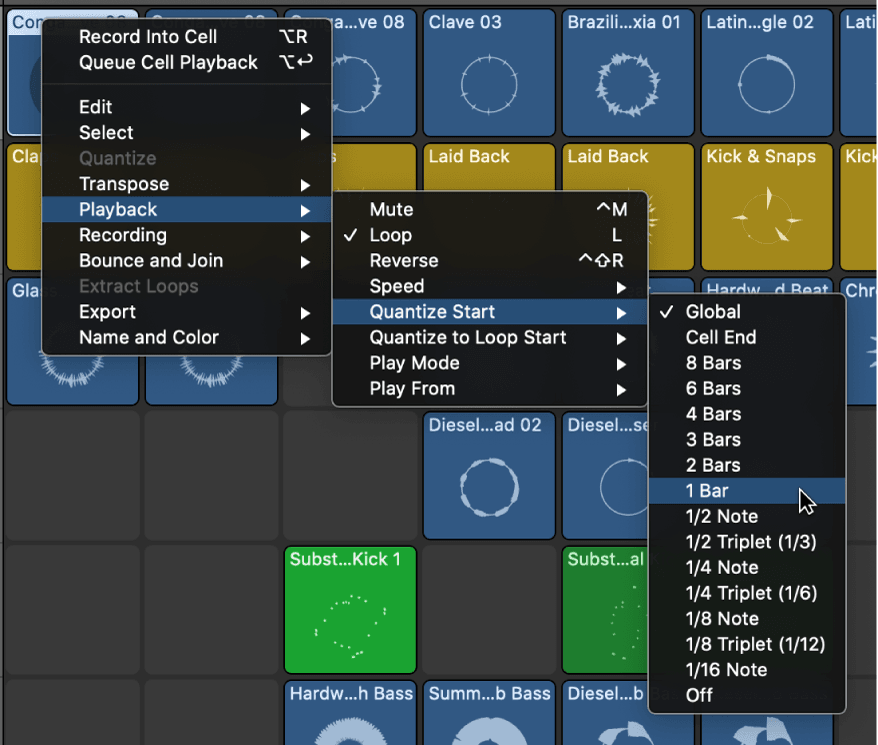Open the Speed submenu
The image size is (878, 745).
point(490,286)
